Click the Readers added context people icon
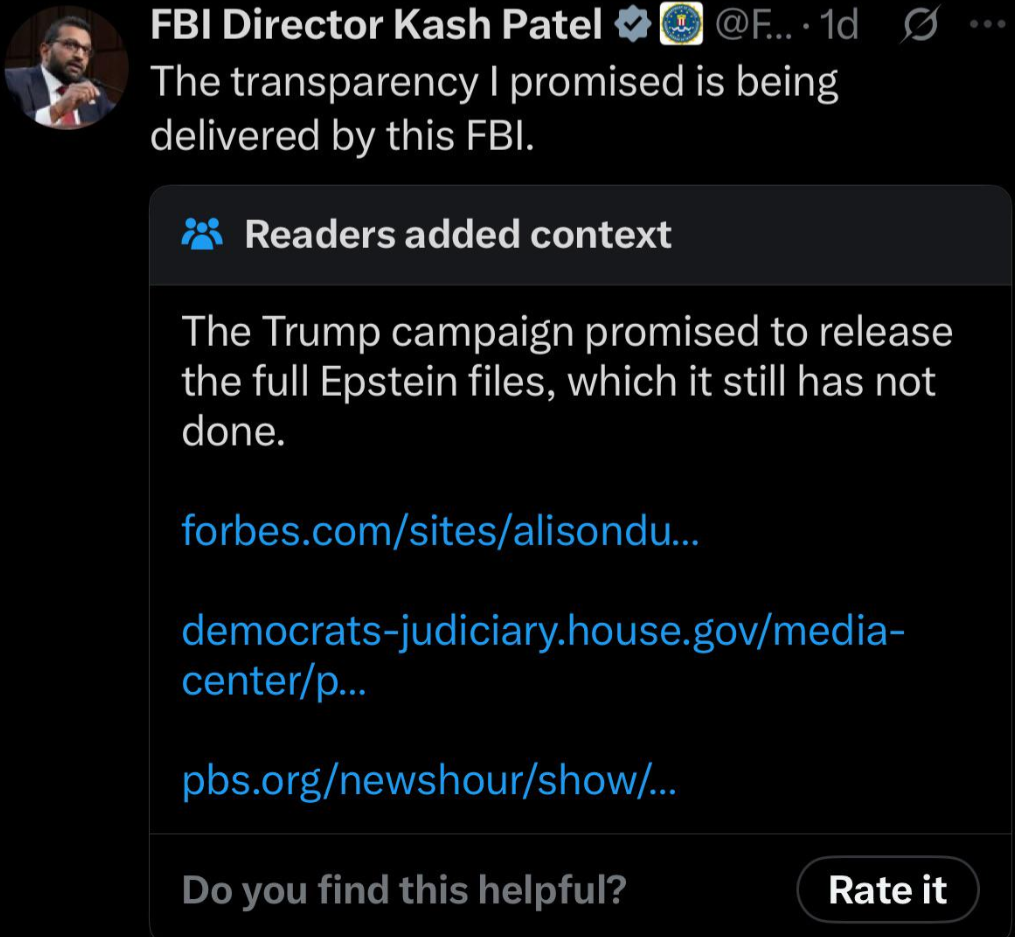1015x937 pixels. coord(203,234)
